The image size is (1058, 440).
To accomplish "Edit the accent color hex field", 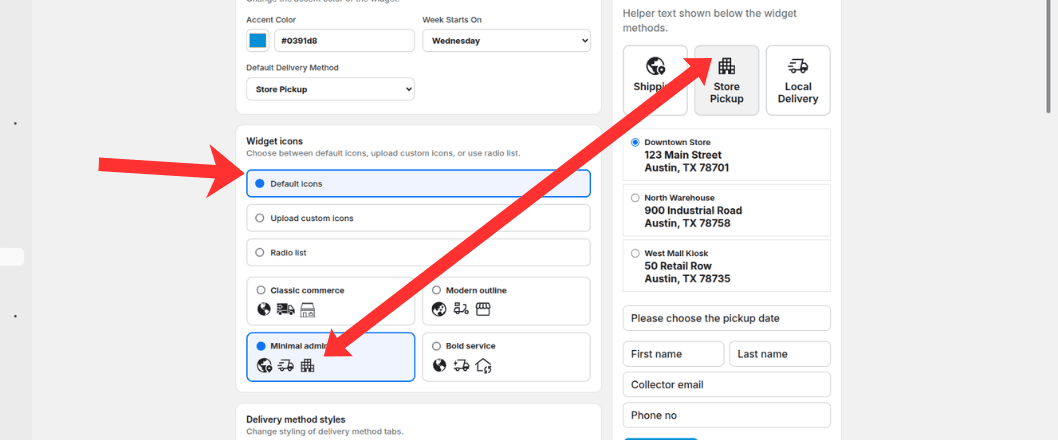I will pyautogui.click(x=344, y=40).
